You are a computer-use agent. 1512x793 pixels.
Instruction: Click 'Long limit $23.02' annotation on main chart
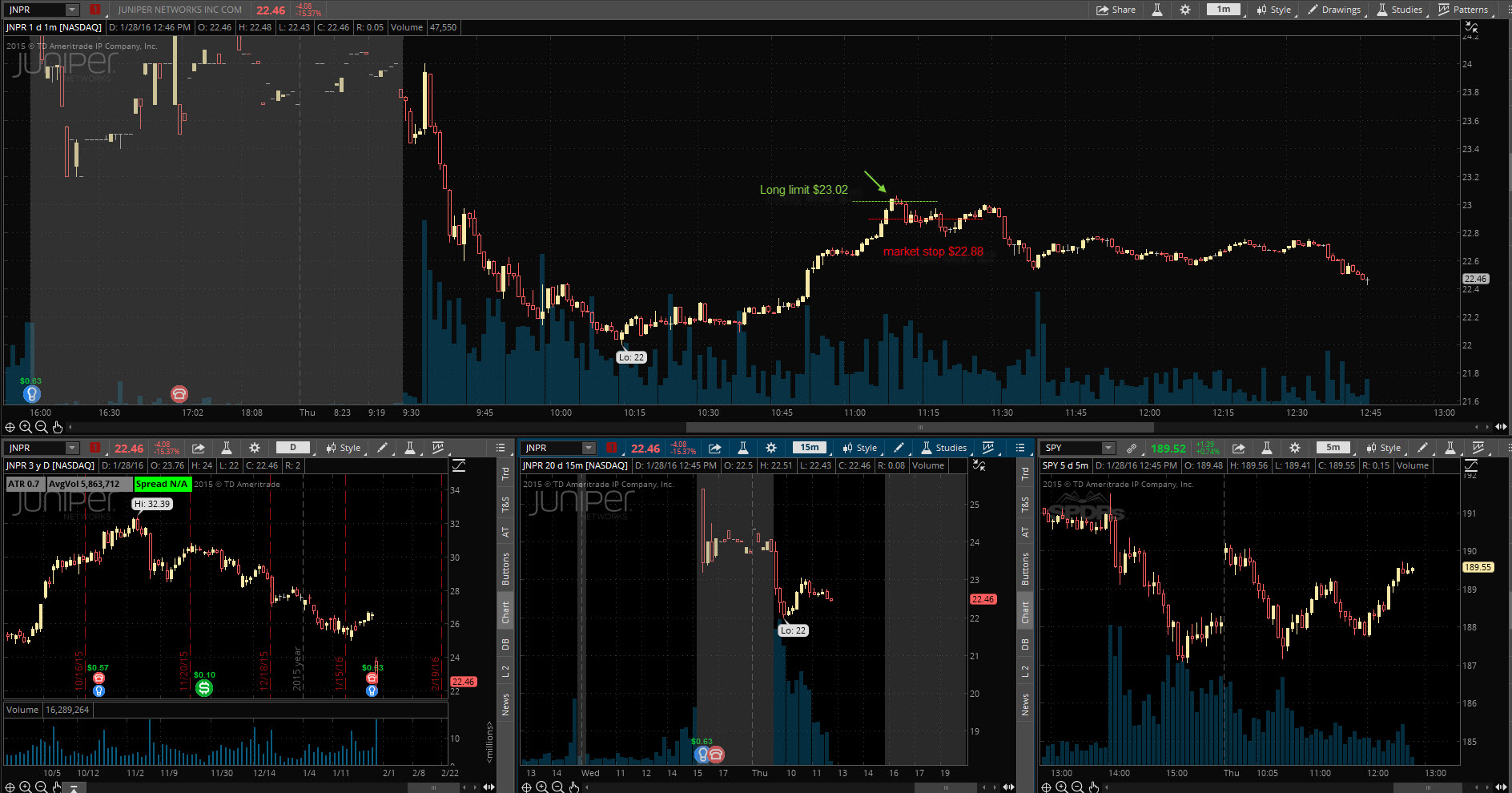tap(803, 190)
